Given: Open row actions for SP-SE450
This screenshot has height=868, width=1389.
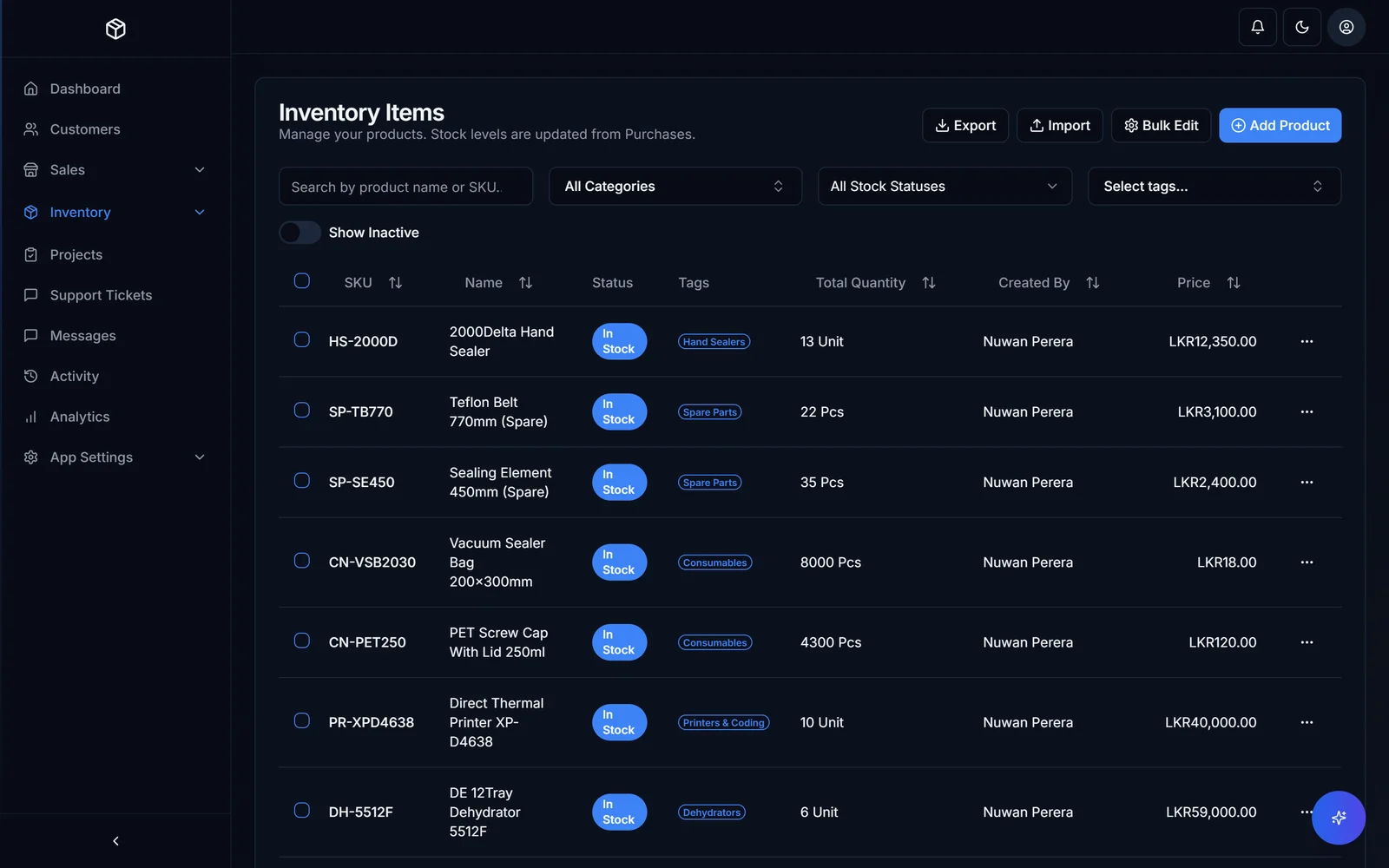Looking at the screenshot, I should tap(1307, 482).
